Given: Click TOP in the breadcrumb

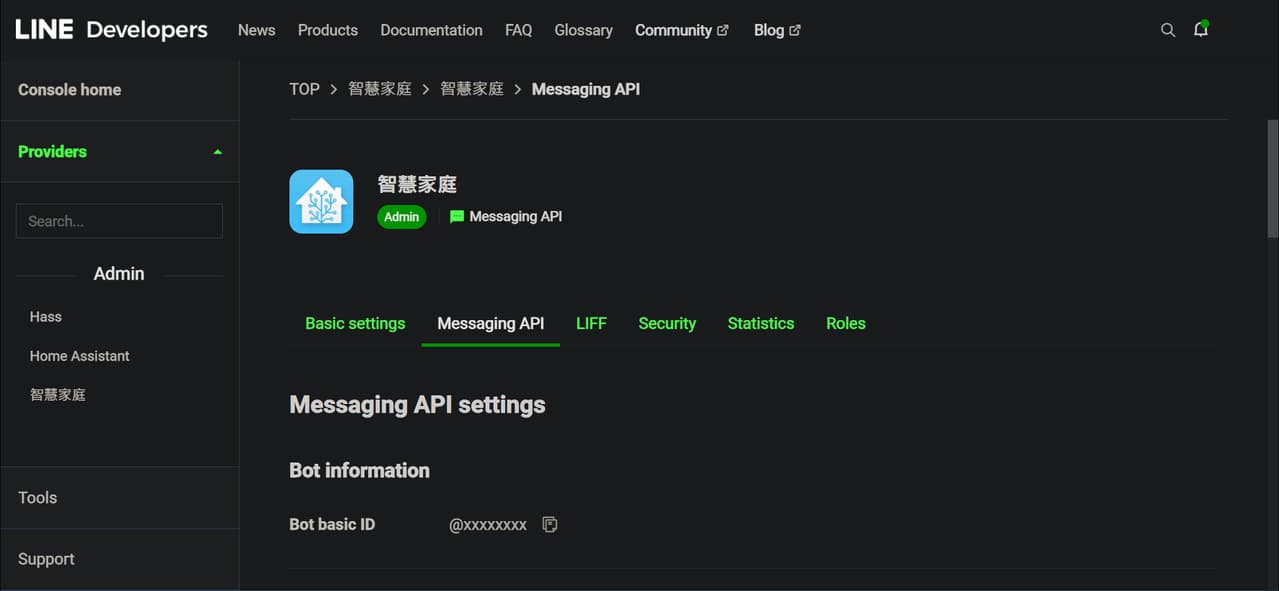Looking at the screenshot, I should [304, 89].
